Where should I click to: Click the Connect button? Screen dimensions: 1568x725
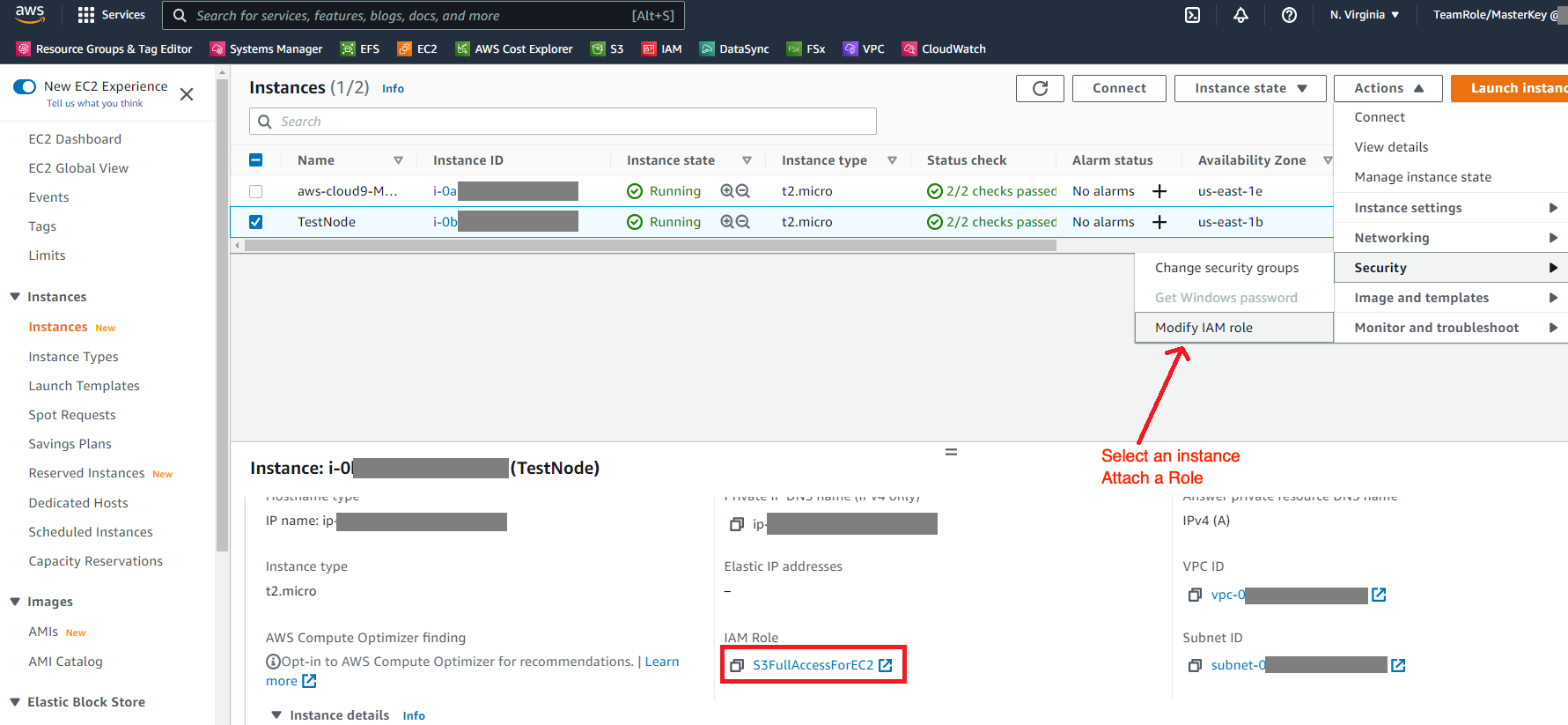tap(1119, 88)
